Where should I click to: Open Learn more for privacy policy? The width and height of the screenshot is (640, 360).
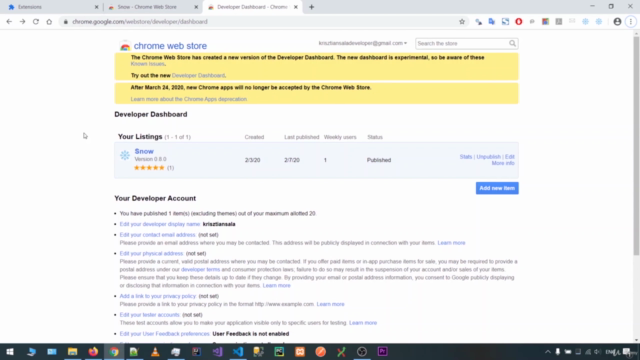tap(330, 304)
